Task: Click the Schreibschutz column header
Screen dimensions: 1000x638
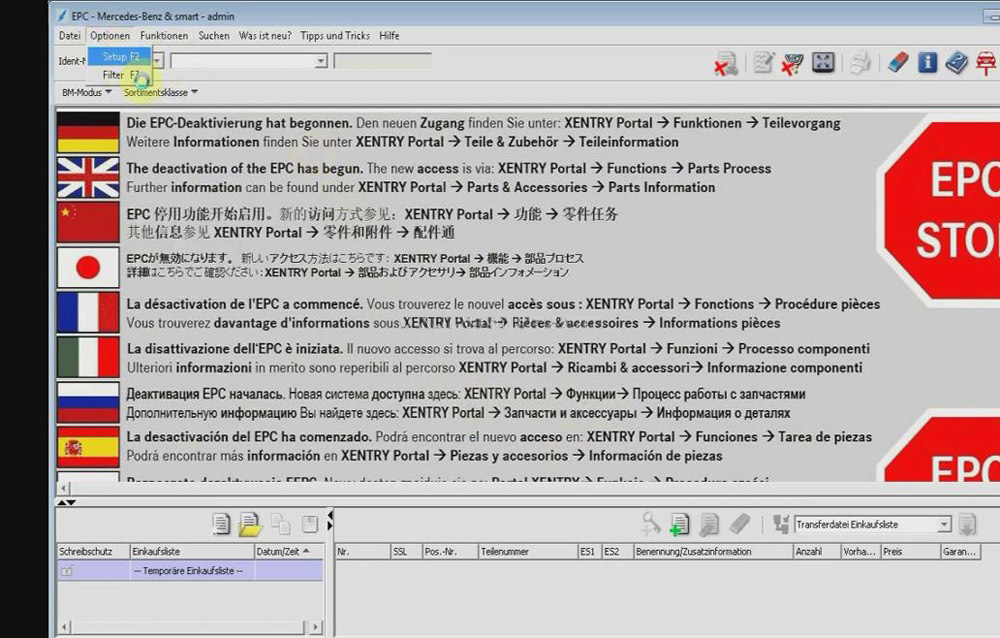Action: coord(93,552)
